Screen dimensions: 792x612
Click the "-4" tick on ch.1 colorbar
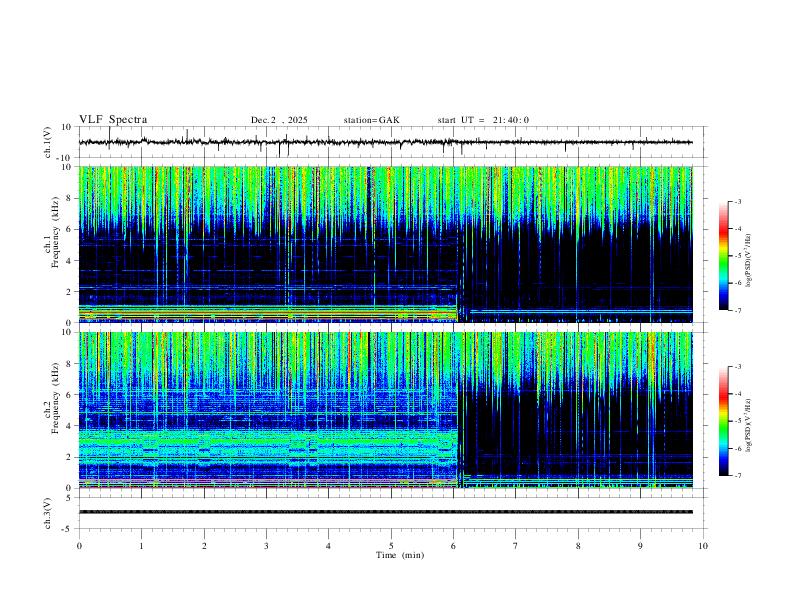737,229
